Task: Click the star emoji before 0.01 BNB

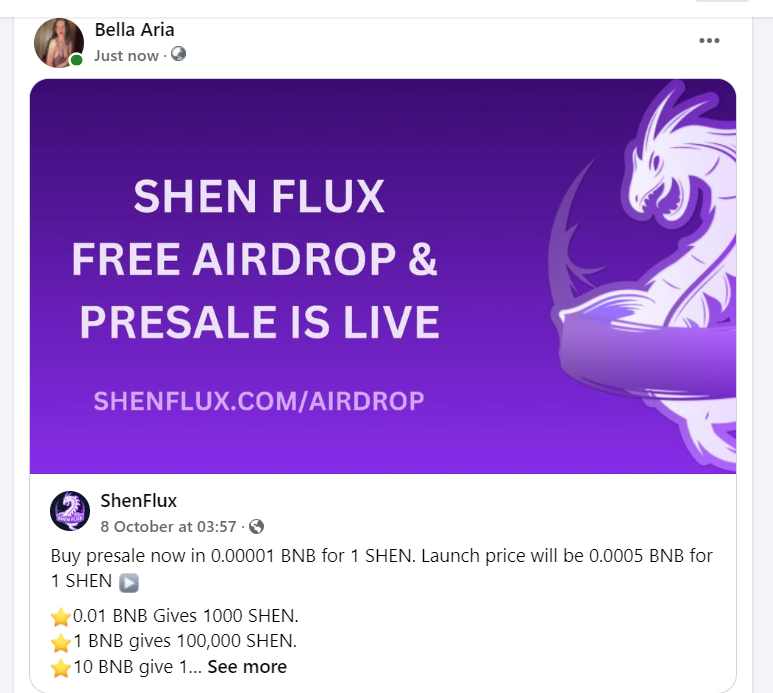Action: tap(61, 617)
